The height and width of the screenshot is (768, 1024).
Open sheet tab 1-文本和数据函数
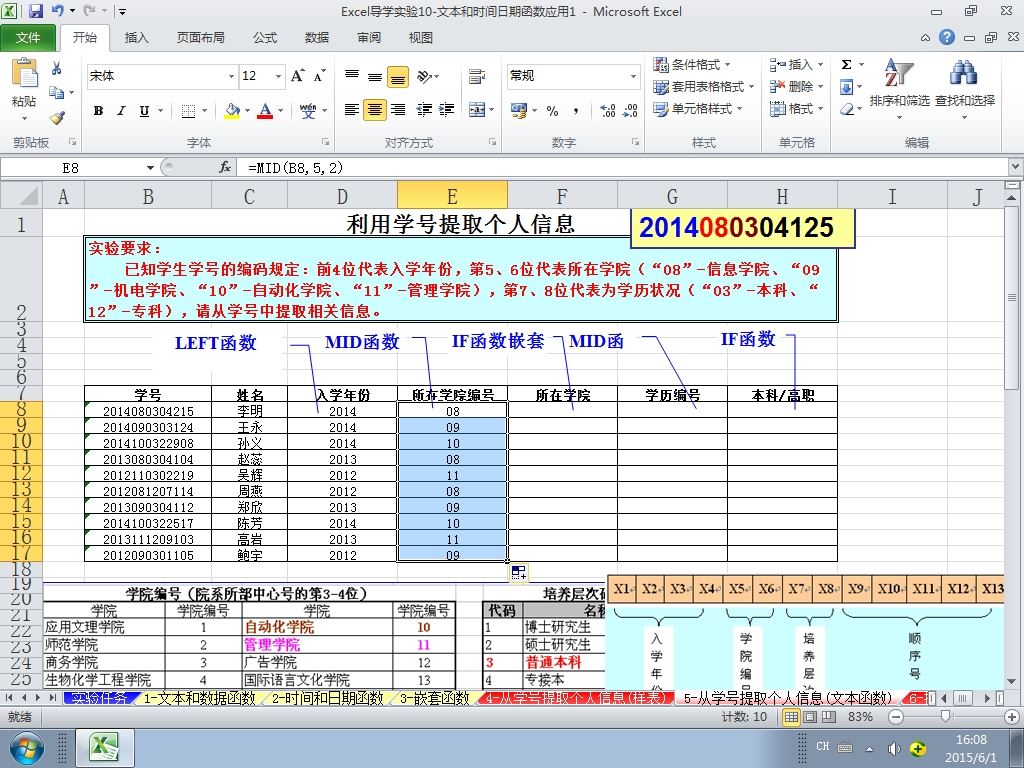[x=199, y=698]
